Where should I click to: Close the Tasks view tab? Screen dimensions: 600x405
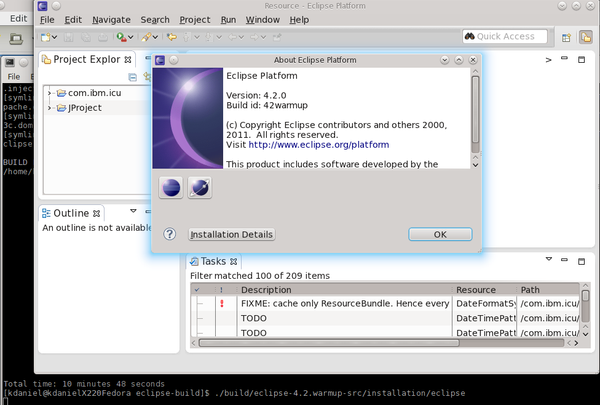pos(233,262)
